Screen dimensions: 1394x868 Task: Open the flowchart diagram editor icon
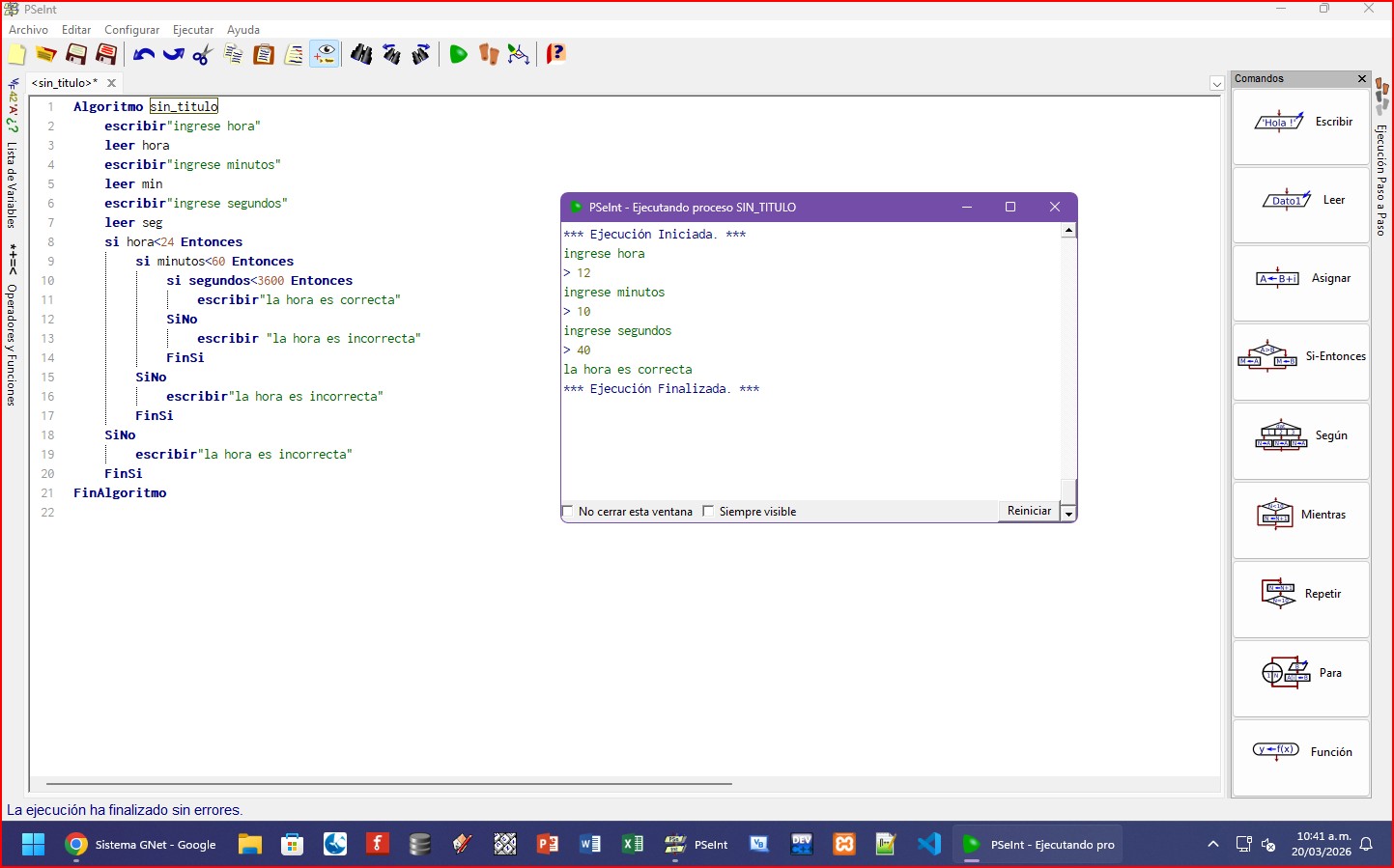click(519, 54)
